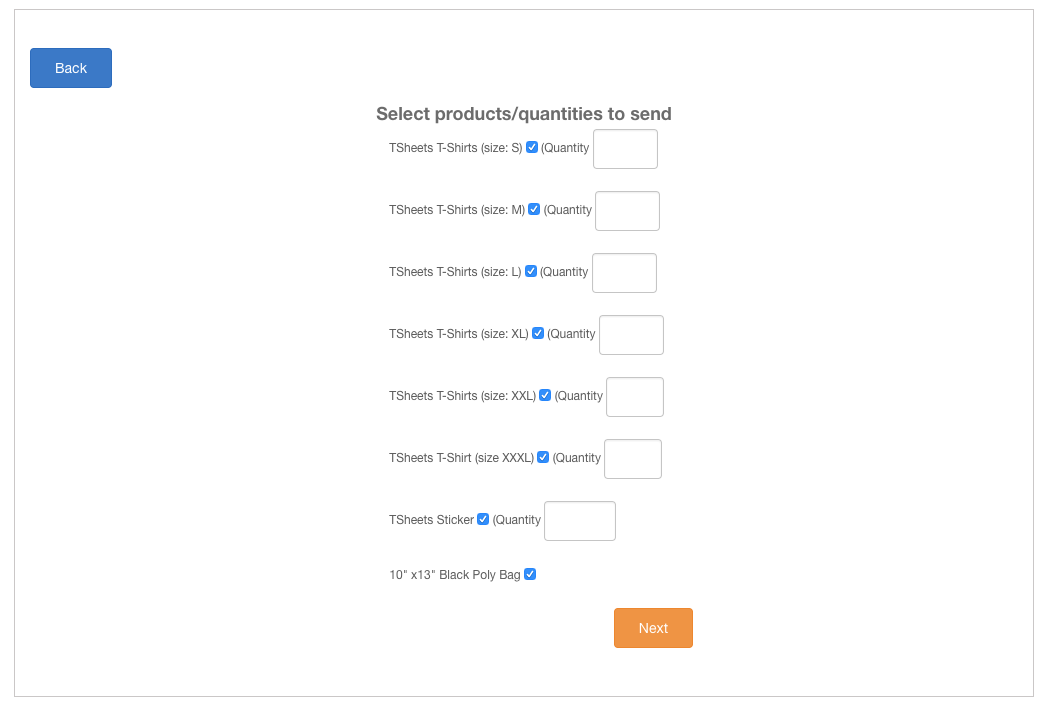Screen dimensions: 1048x709
Task: Click the "Select products/quantities to send" heading
Action: point(524,114)
